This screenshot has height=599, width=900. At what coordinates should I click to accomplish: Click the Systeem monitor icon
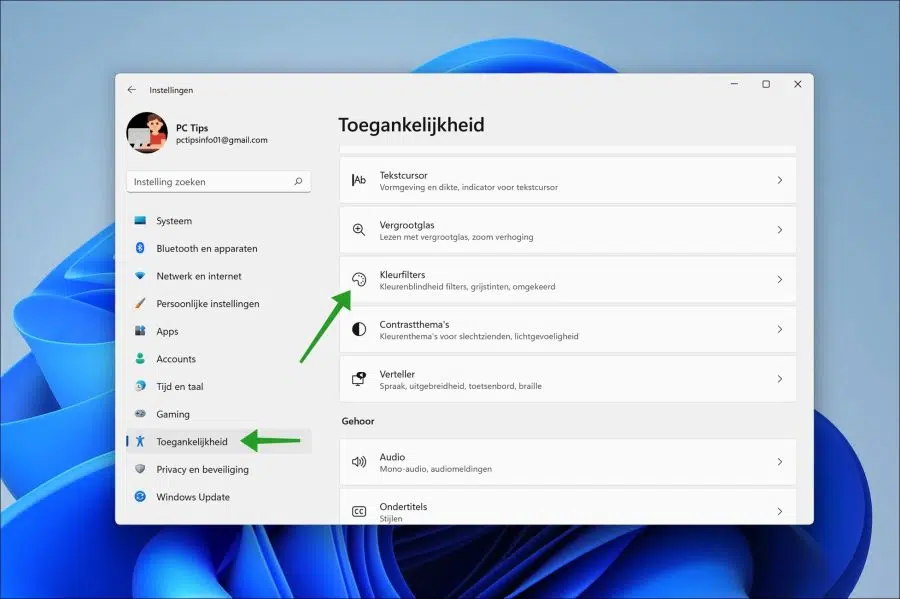[x=140, y=220]
